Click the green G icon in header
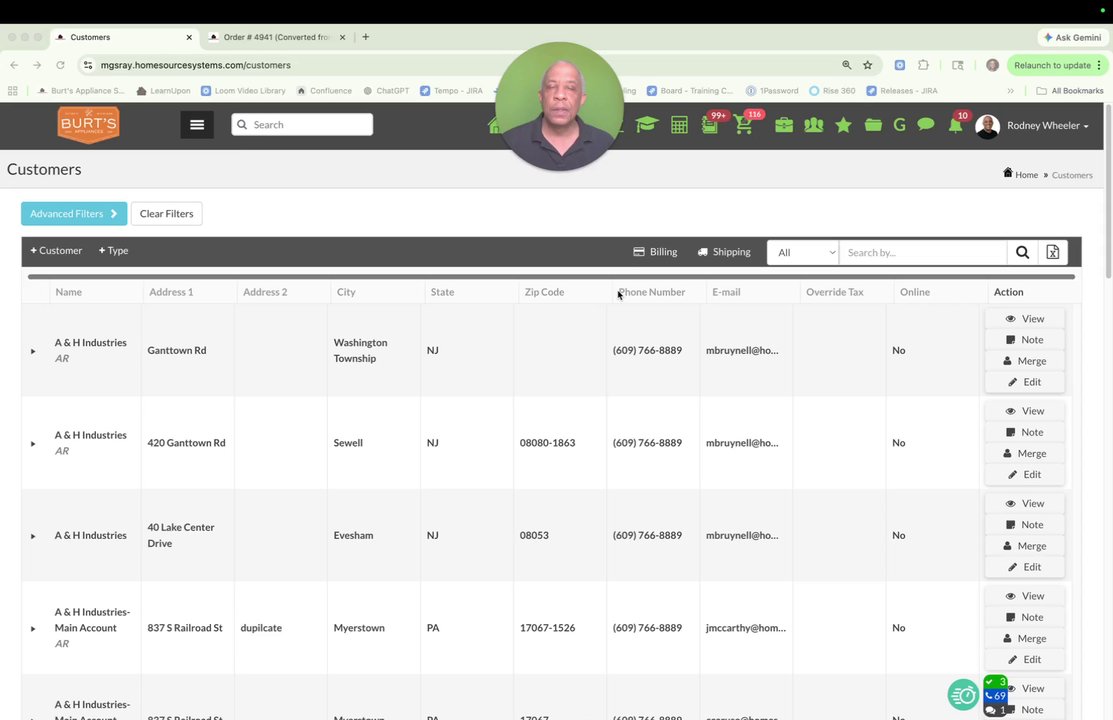1113x720 pixels. pos(899,125)
